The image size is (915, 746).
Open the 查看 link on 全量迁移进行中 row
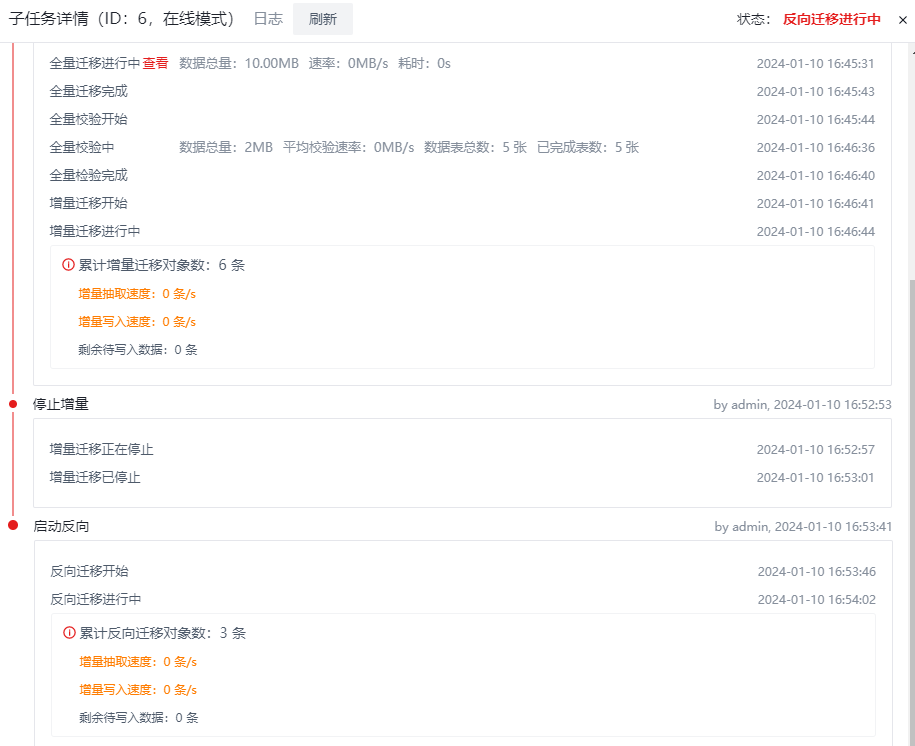pyautogui.click(x=155, y=62)
